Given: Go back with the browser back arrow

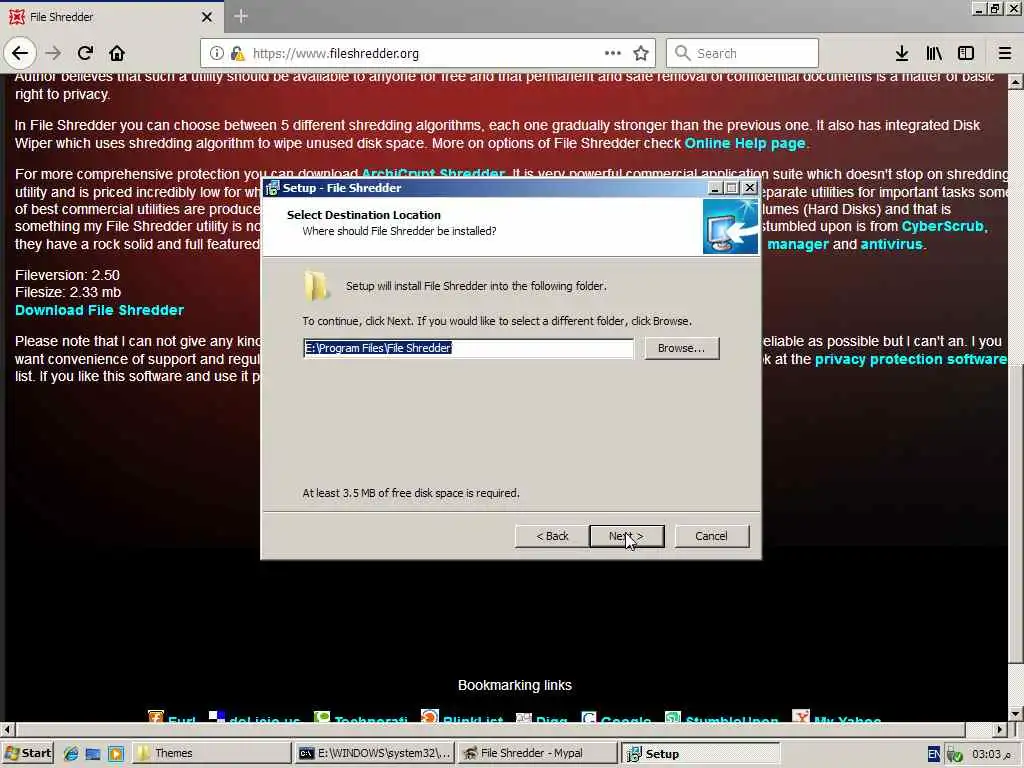Looking at the screenshot, I should click(x=20, y=53).
